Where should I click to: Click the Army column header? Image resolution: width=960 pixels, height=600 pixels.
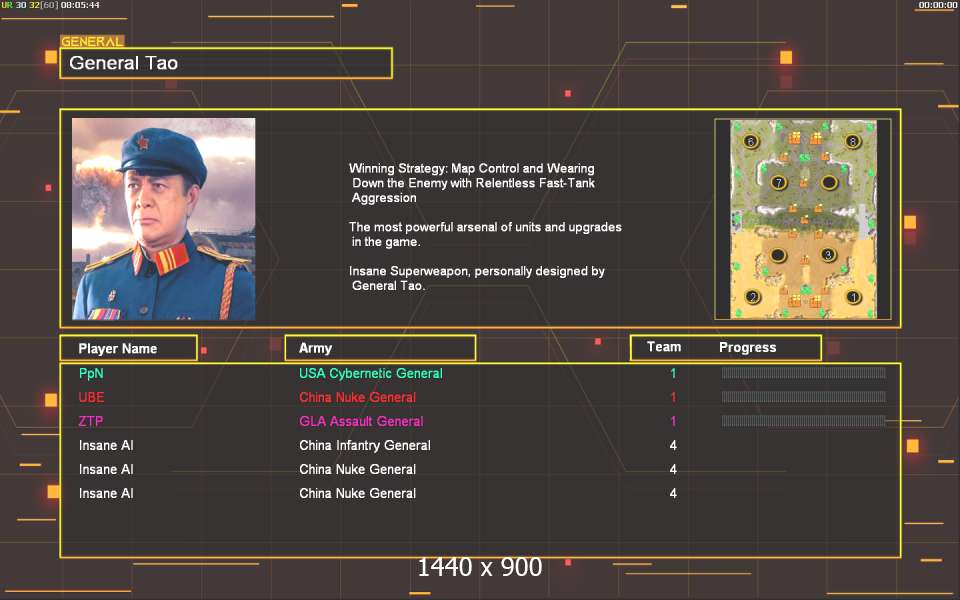(x=380, y=348)
